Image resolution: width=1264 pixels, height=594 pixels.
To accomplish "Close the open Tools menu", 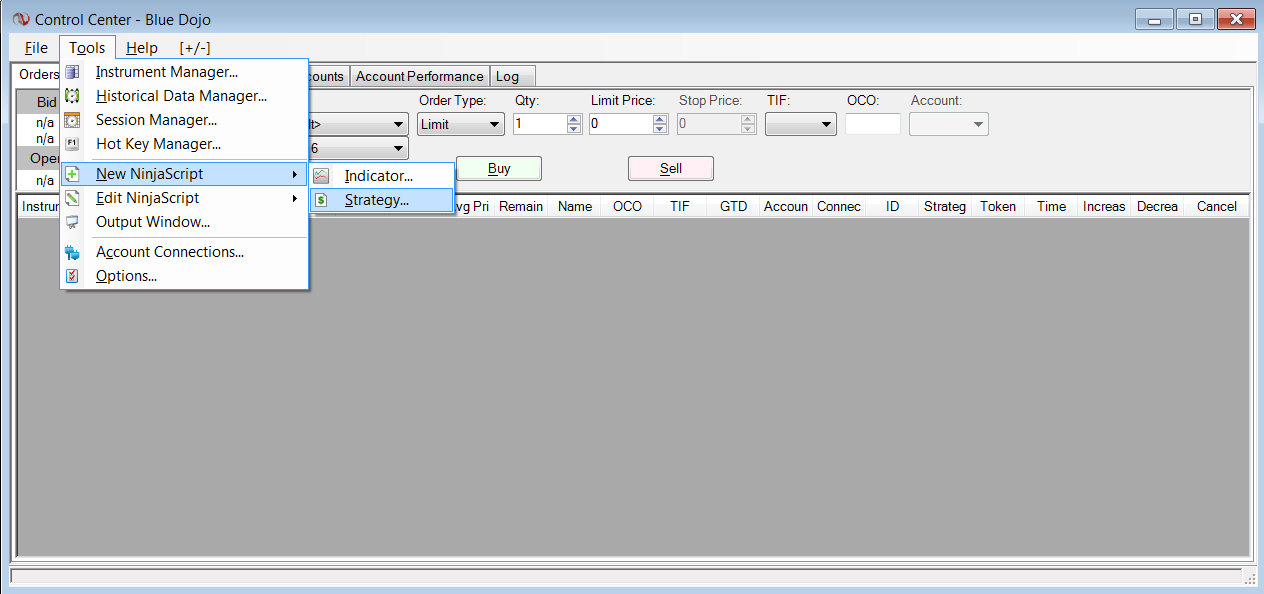I will [87, 48].
